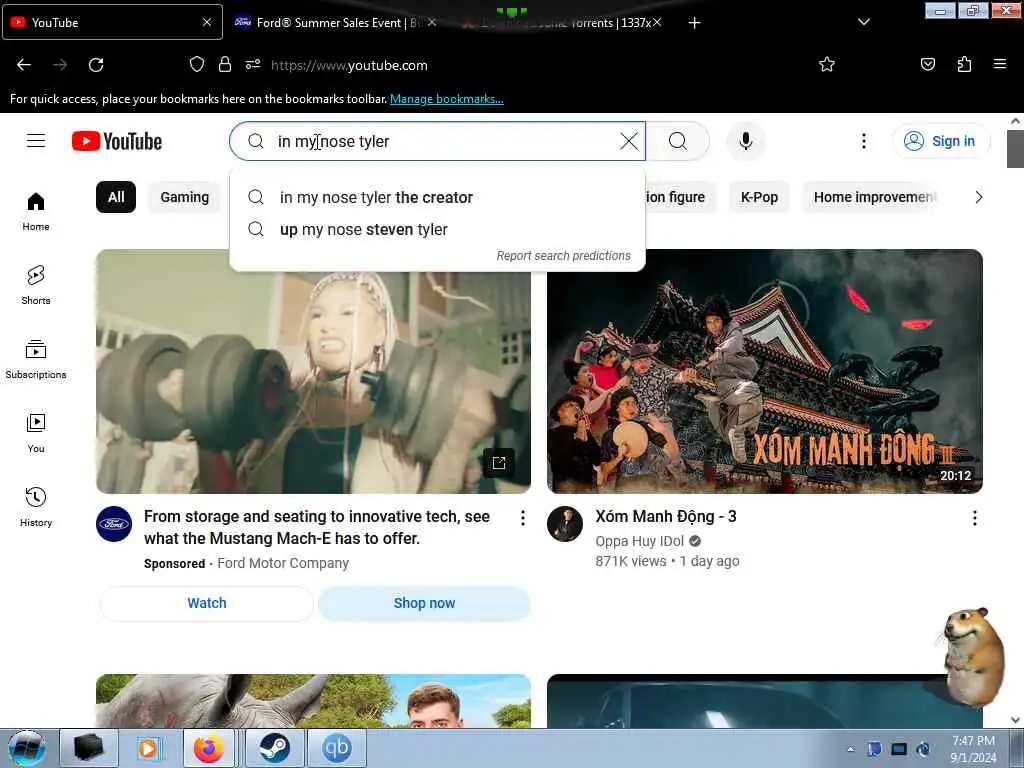The height and width of the screenshot is (768, 1024).
Task: Open qBittorrent from the taskbar
Action: [337, 748]
